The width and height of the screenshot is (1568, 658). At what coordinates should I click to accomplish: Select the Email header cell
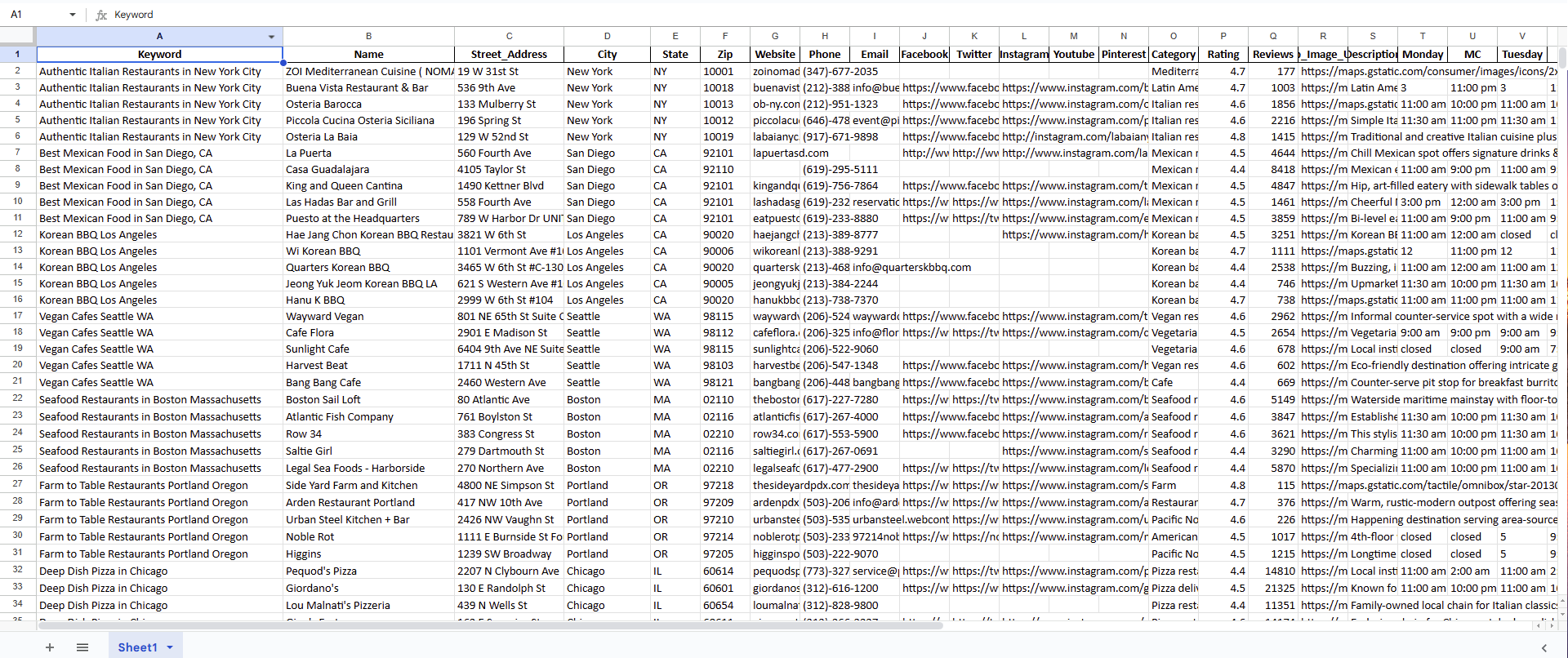pos(875,54)
